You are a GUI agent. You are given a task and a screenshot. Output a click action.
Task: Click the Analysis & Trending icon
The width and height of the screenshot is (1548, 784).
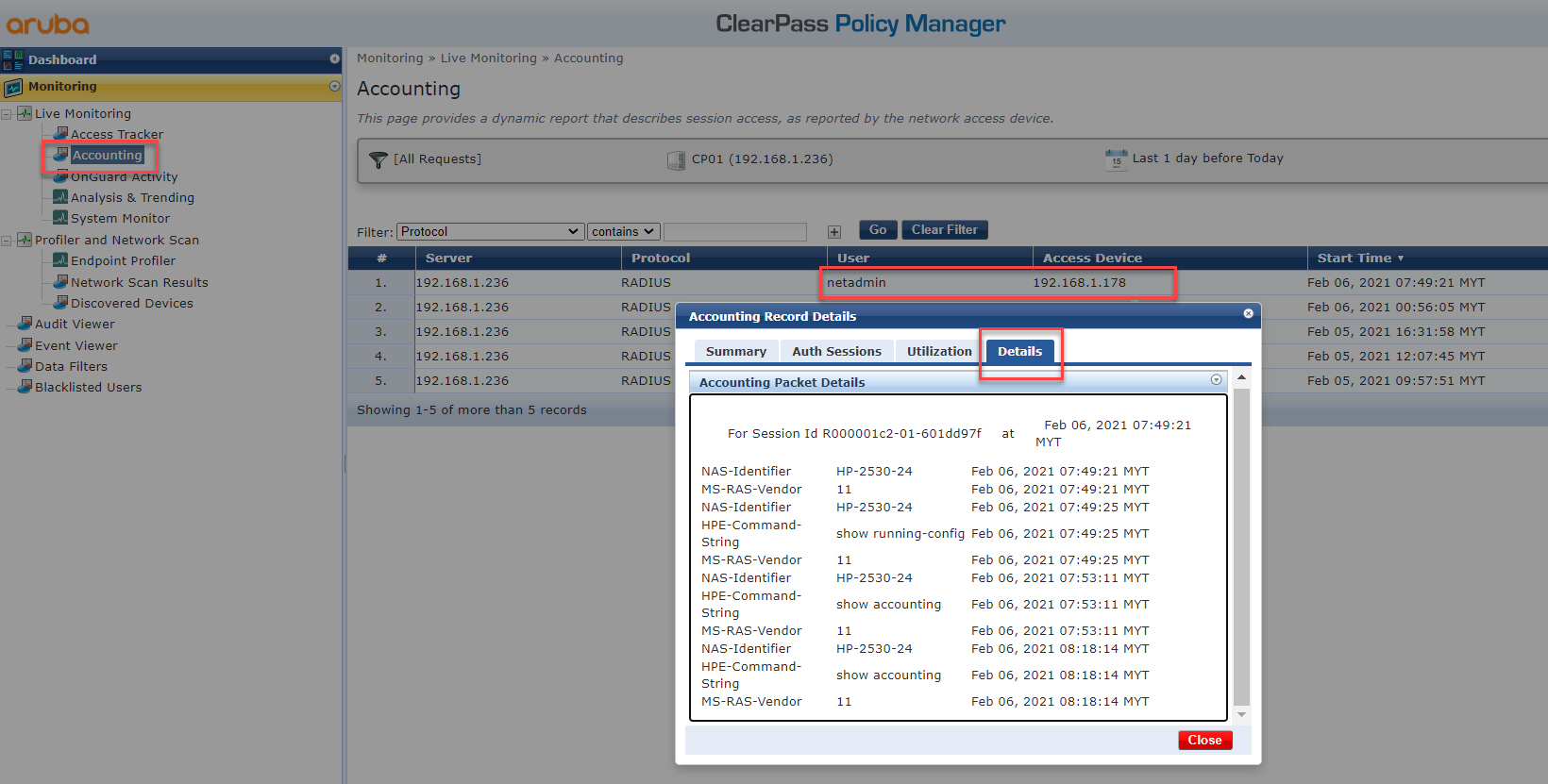[x=61, y=196]
